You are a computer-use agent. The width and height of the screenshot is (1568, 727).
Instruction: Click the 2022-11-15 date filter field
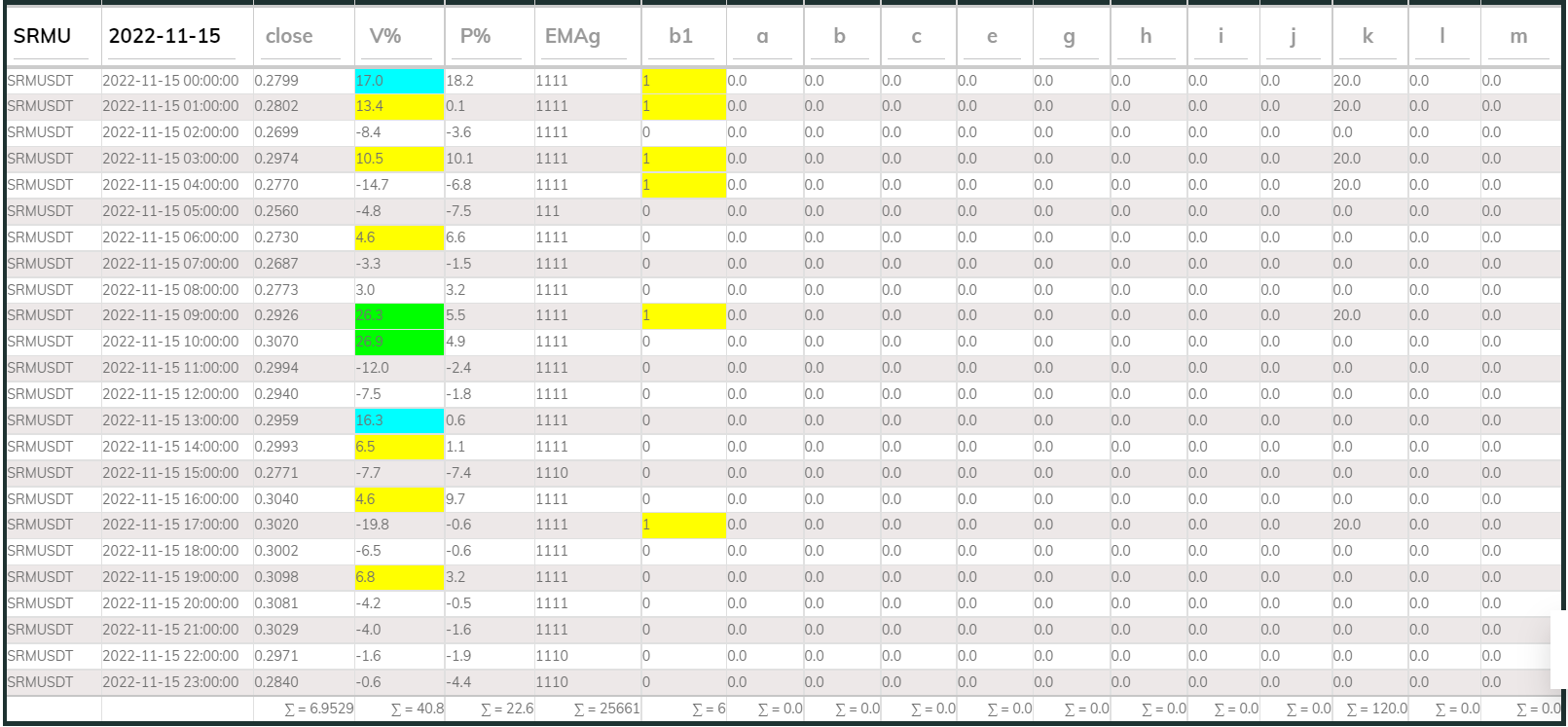(175, 37)
